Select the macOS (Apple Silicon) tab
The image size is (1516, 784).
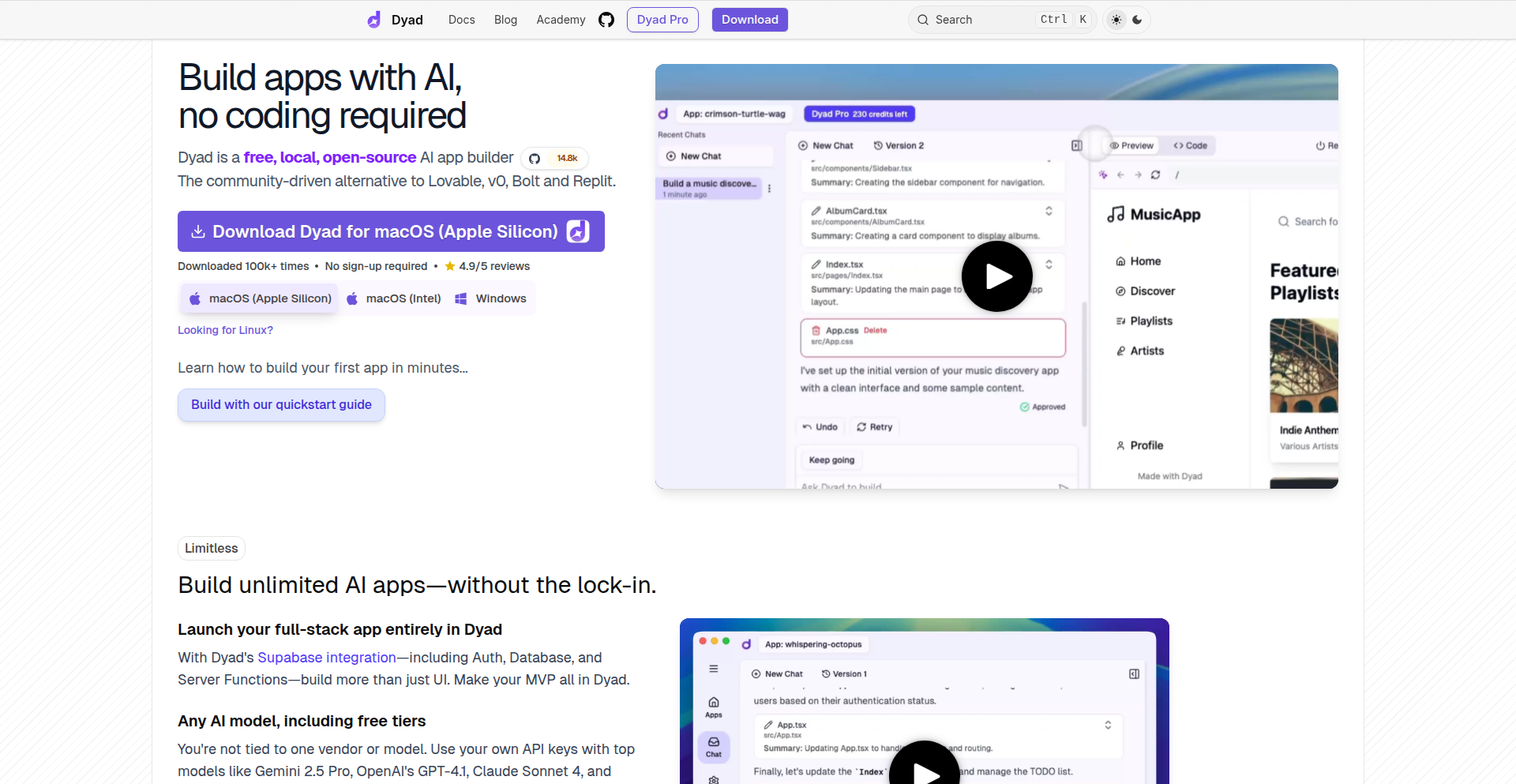click(260, 298)
